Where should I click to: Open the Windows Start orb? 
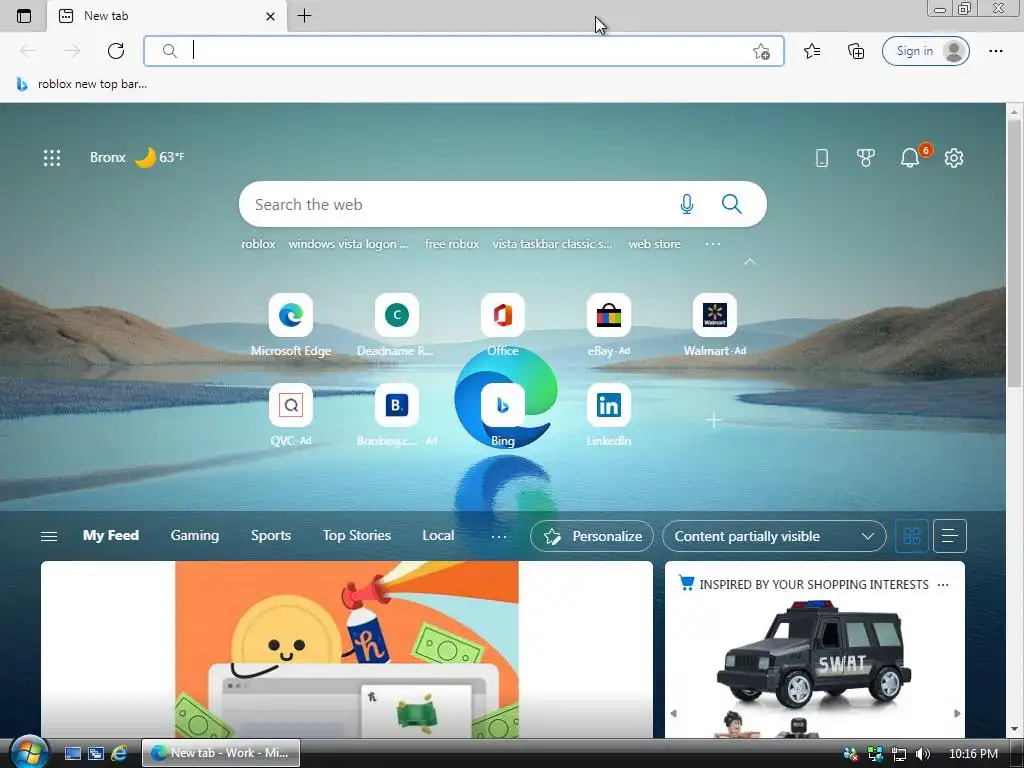point(29,752)
